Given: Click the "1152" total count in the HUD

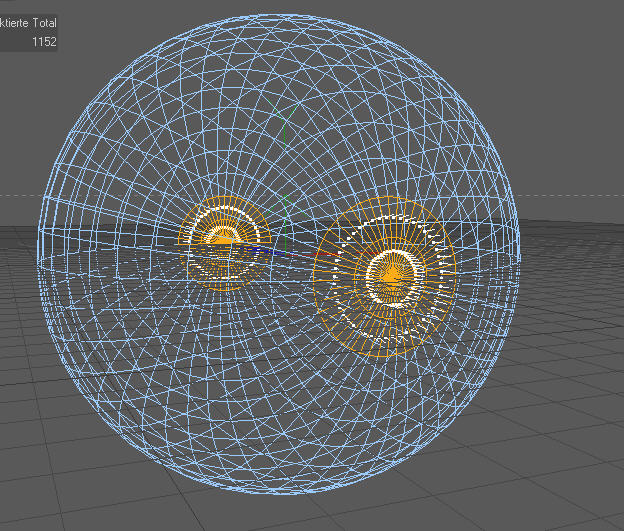Looking at the screenshot, I should pos(44,42).
